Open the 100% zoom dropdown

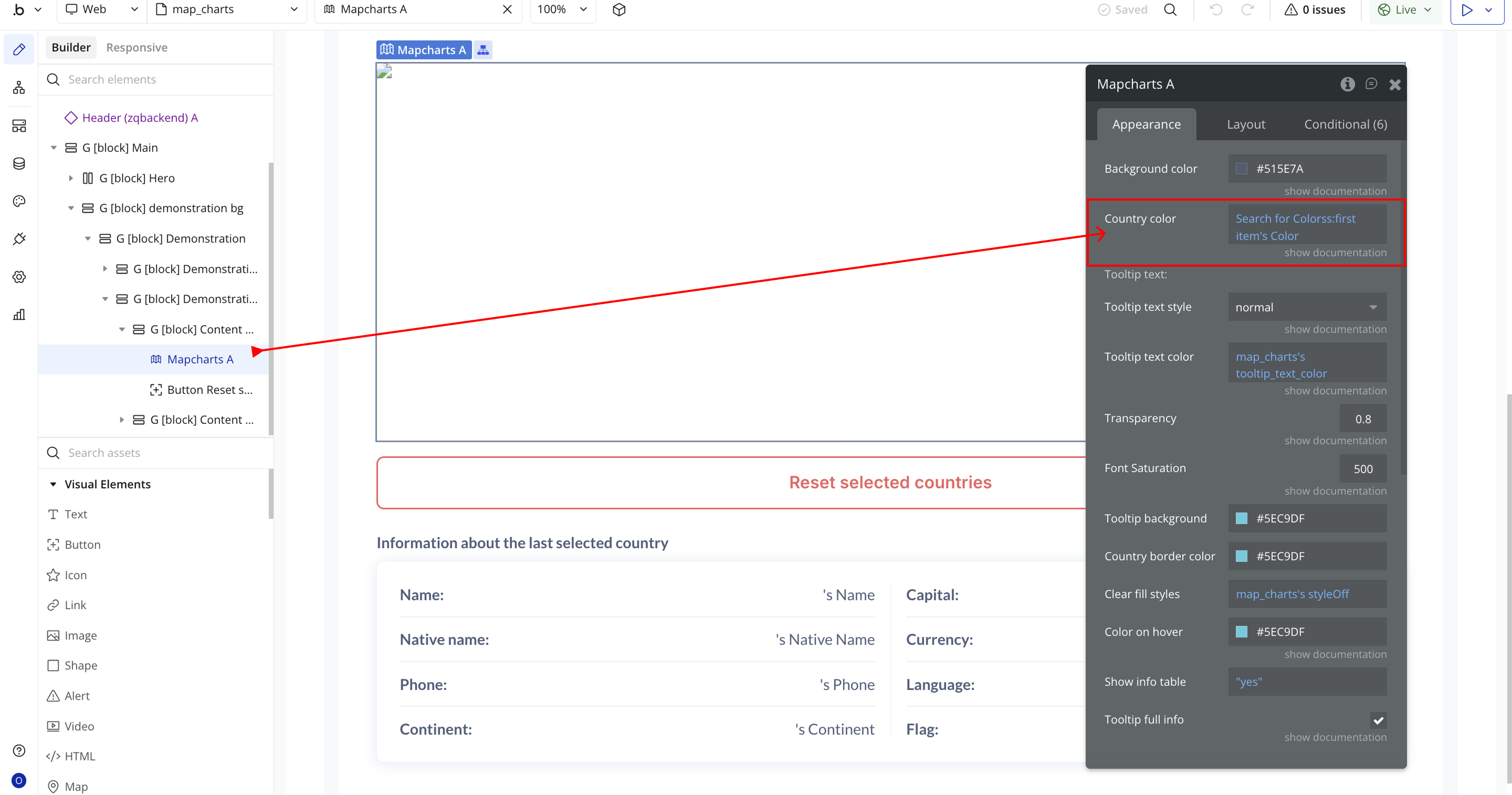(x=562, y=9)
